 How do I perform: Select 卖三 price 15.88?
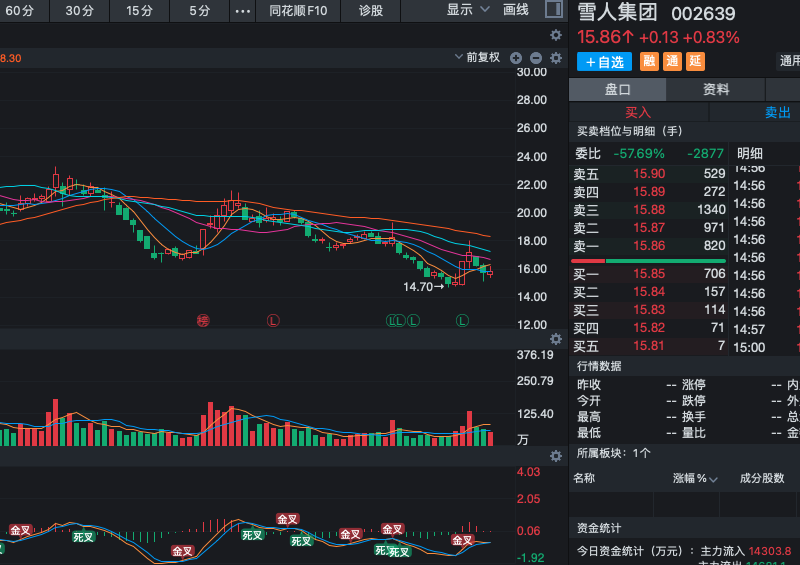click(649, 210)
